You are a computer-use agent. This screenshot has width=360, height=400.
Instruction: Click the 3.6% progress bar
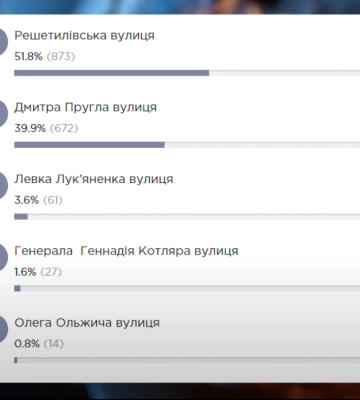pos(187,217)
